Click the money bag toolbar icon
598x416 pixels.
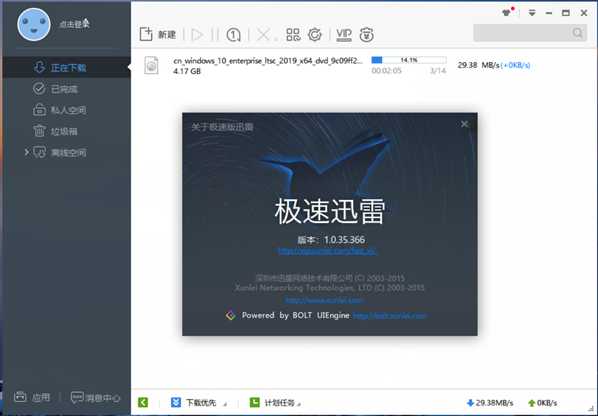pyautogui.click(x=366, y=35)
